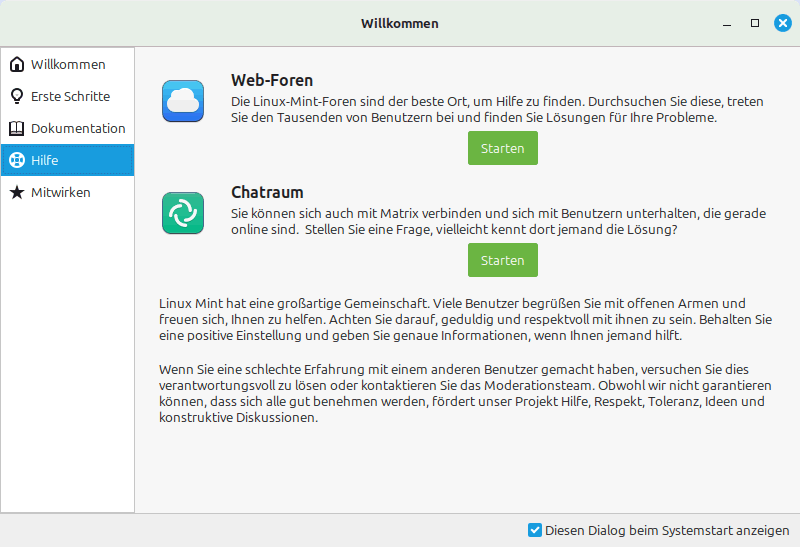
Task: Minimize the Willkommen window
Action: tap(727, 23)
